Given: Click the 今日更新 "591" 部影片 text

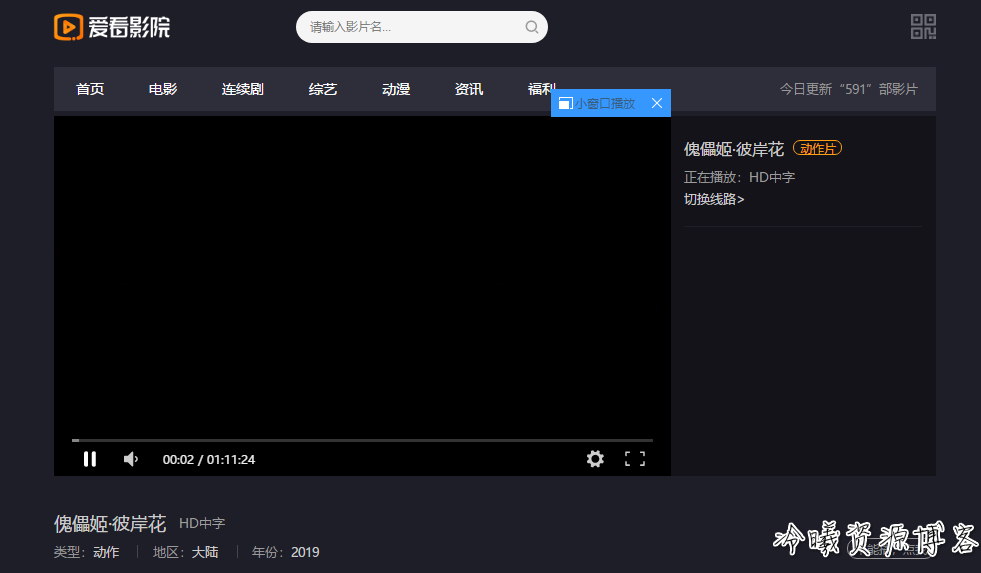Looking at the screenshot, I should click(848, 89).
